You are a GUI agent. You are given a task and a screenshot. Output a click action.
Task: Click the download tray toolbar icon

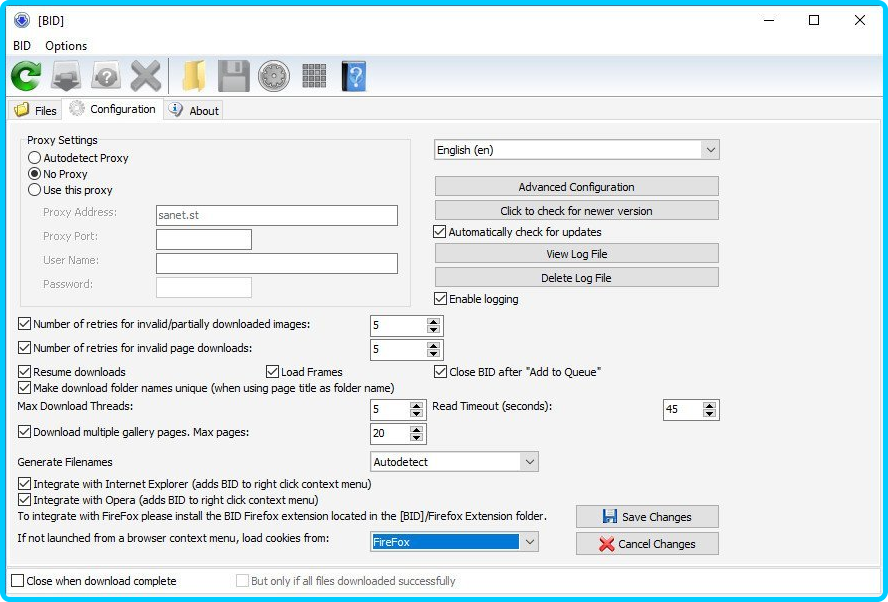[66, 76]
